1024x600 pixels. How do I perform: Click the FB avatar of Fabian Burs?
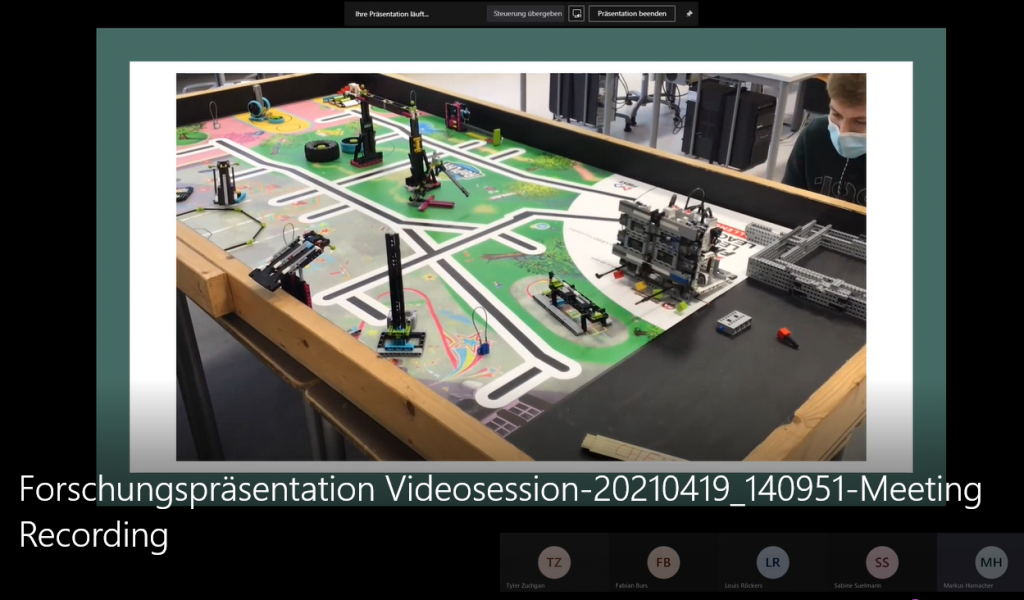tap(663, 562)
